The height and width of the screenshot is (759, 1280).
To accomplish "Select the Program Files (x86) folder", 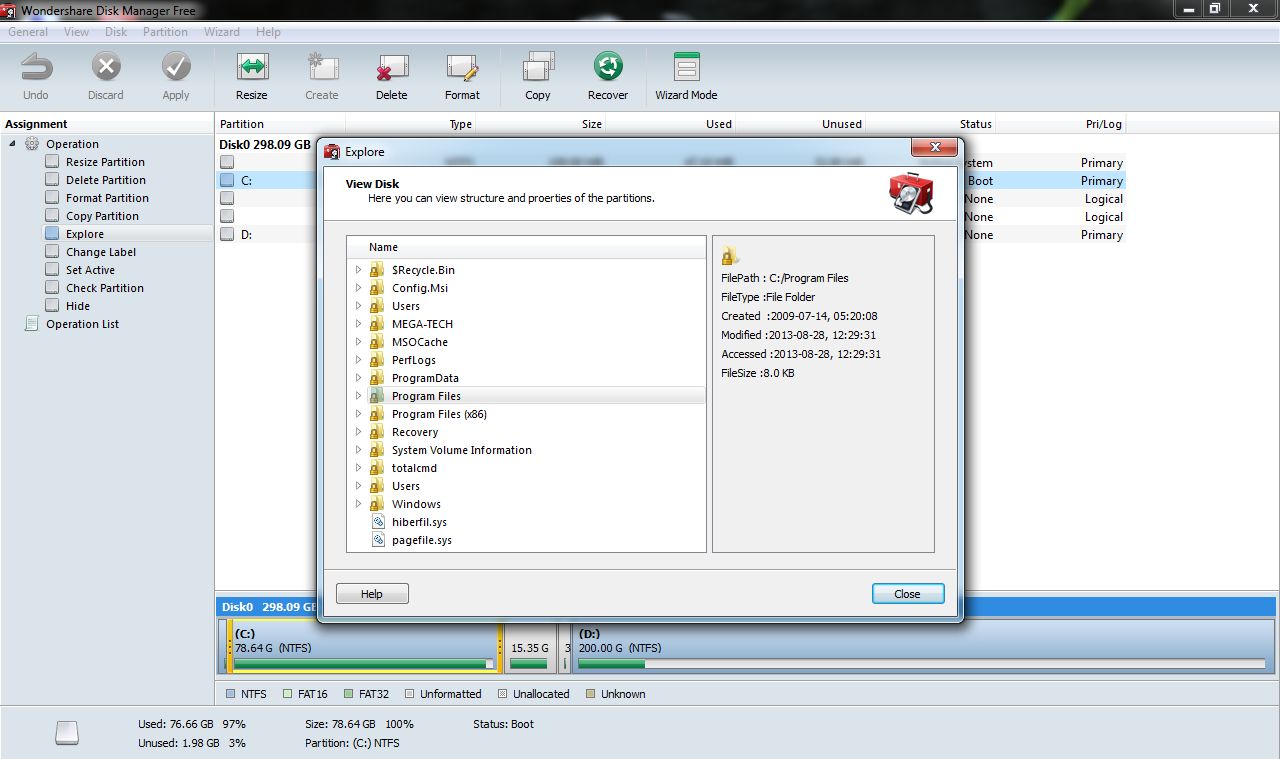I will tap(439, 414).
